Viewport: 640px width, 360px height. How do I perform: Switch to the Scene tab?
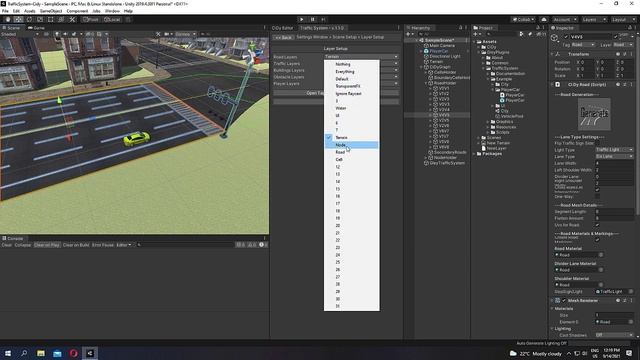[11, 28]
